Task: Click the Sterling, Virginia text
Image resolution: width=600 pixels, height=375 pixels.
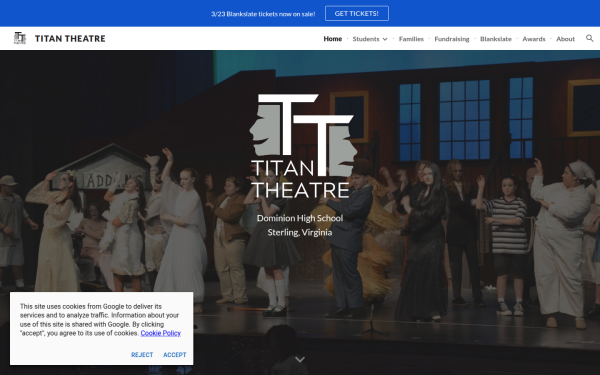Action: point(300,232)
